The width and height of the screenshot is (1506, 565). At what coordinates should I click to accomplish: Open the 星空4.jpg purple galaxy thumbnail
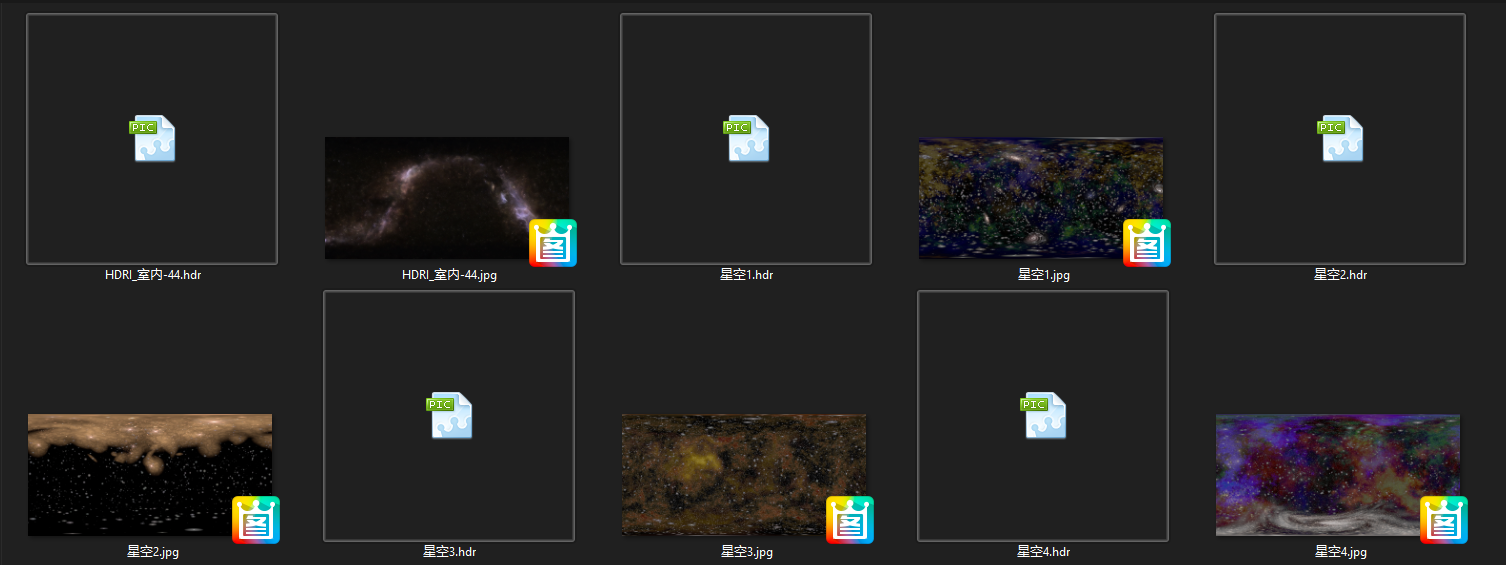point(1338,475)
